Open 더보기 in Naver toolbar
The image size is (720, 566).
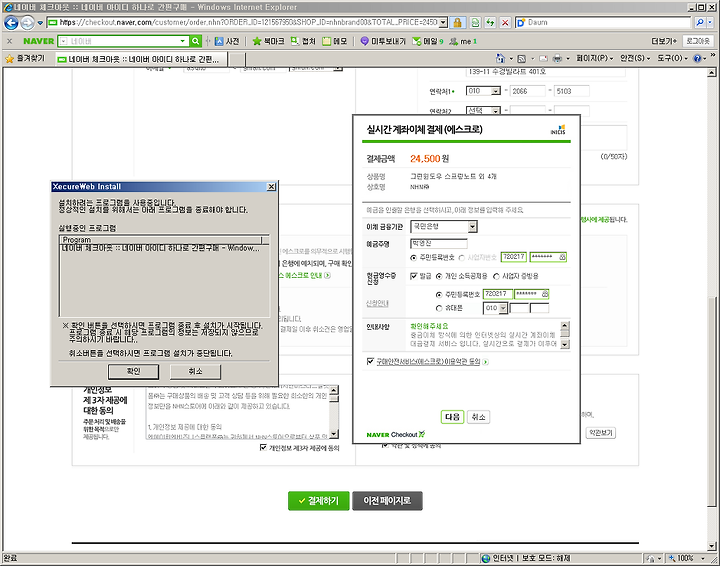pos(664,41)
